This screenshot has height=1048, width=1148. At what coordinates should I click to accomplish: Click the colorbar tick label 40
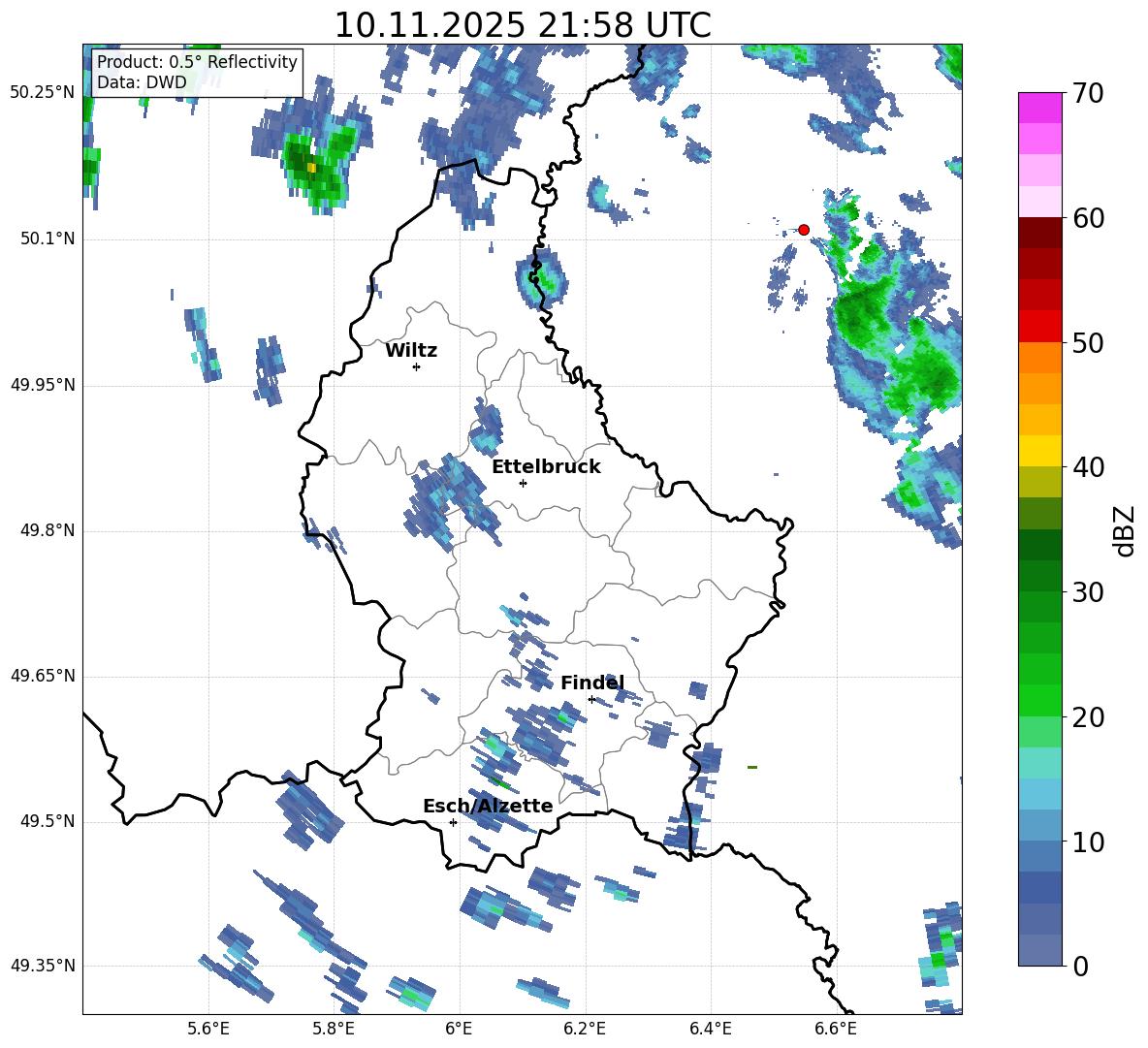click(x=1088, y=467)
